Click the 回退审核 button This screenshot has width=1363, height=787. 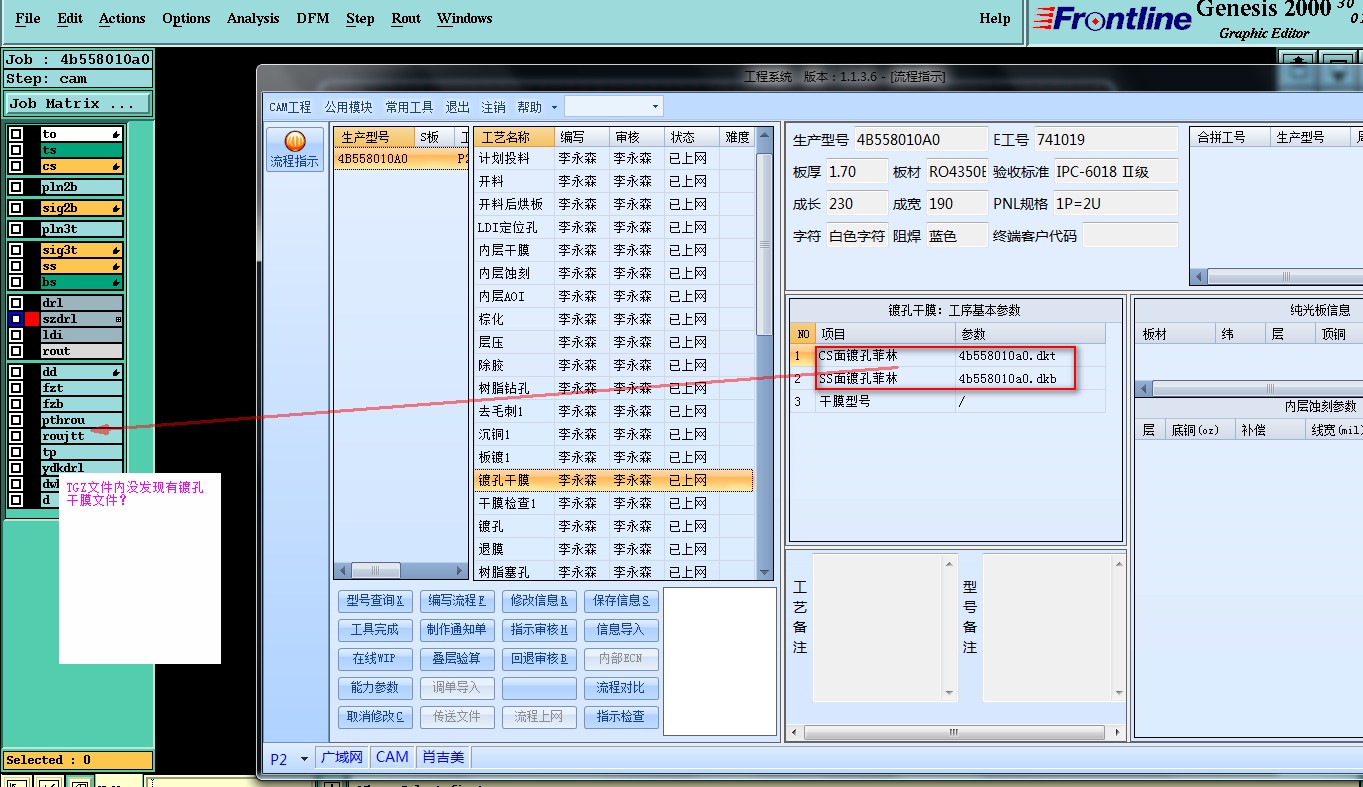tap(539, 658)
